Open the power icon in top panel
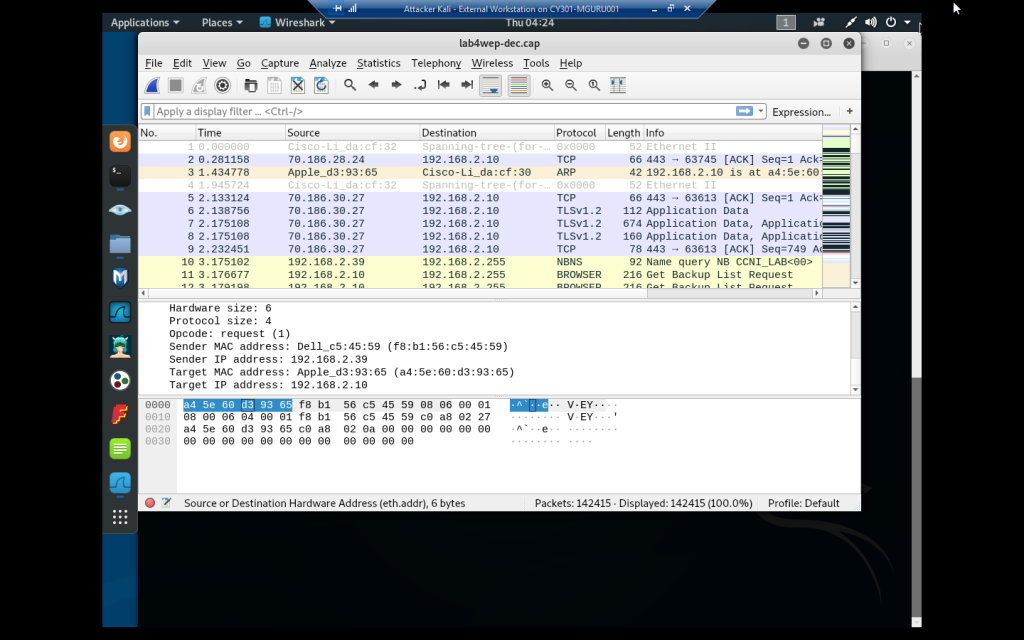 pyautogui.click(x=891, y=22)
